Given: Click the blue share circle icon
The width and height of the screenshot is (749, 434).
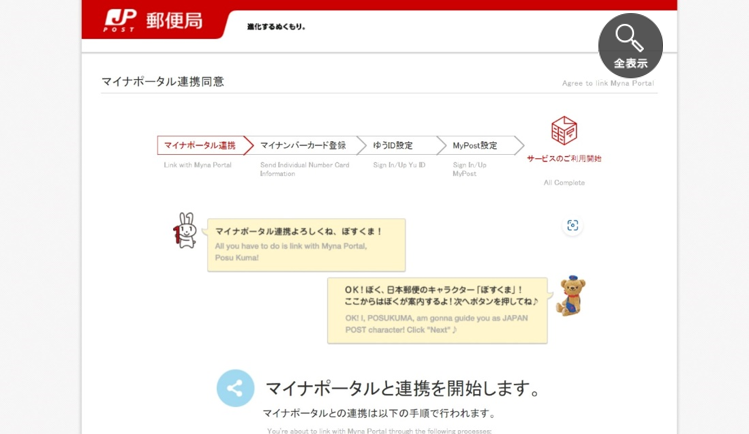Looking at the screenshot, I should (x=235, y=388).
